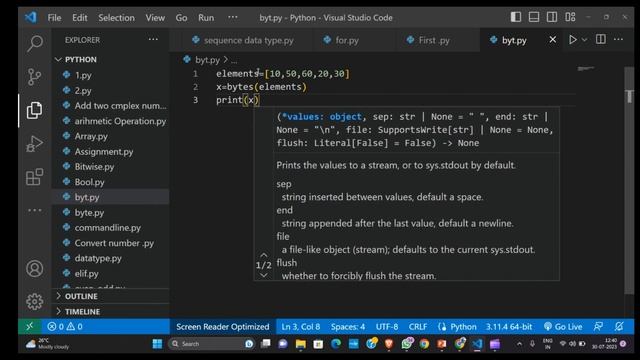Image resolution: width=640 pixels, height=360 pixels.
Task: Close the byt.py editor tab
Action: coord(553,40)
